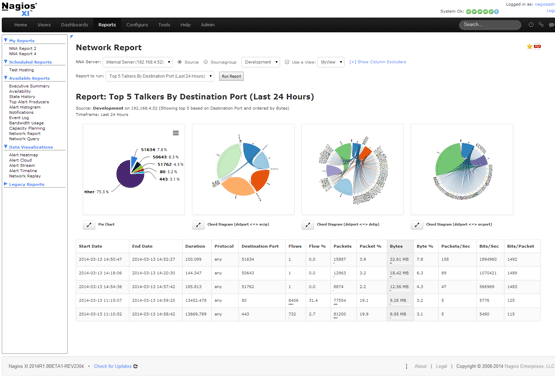The height and width of the screenshot is (376, 555).
Task: Open Network Replay visualization
Action: click(25, 176)
